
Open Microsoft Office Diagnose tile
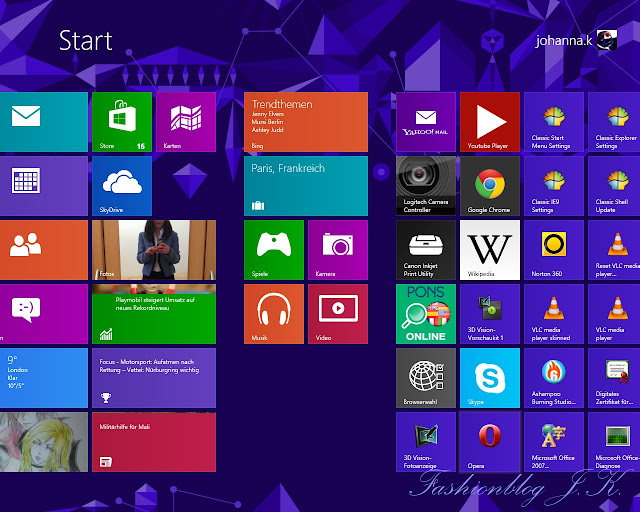coord(614,442)
